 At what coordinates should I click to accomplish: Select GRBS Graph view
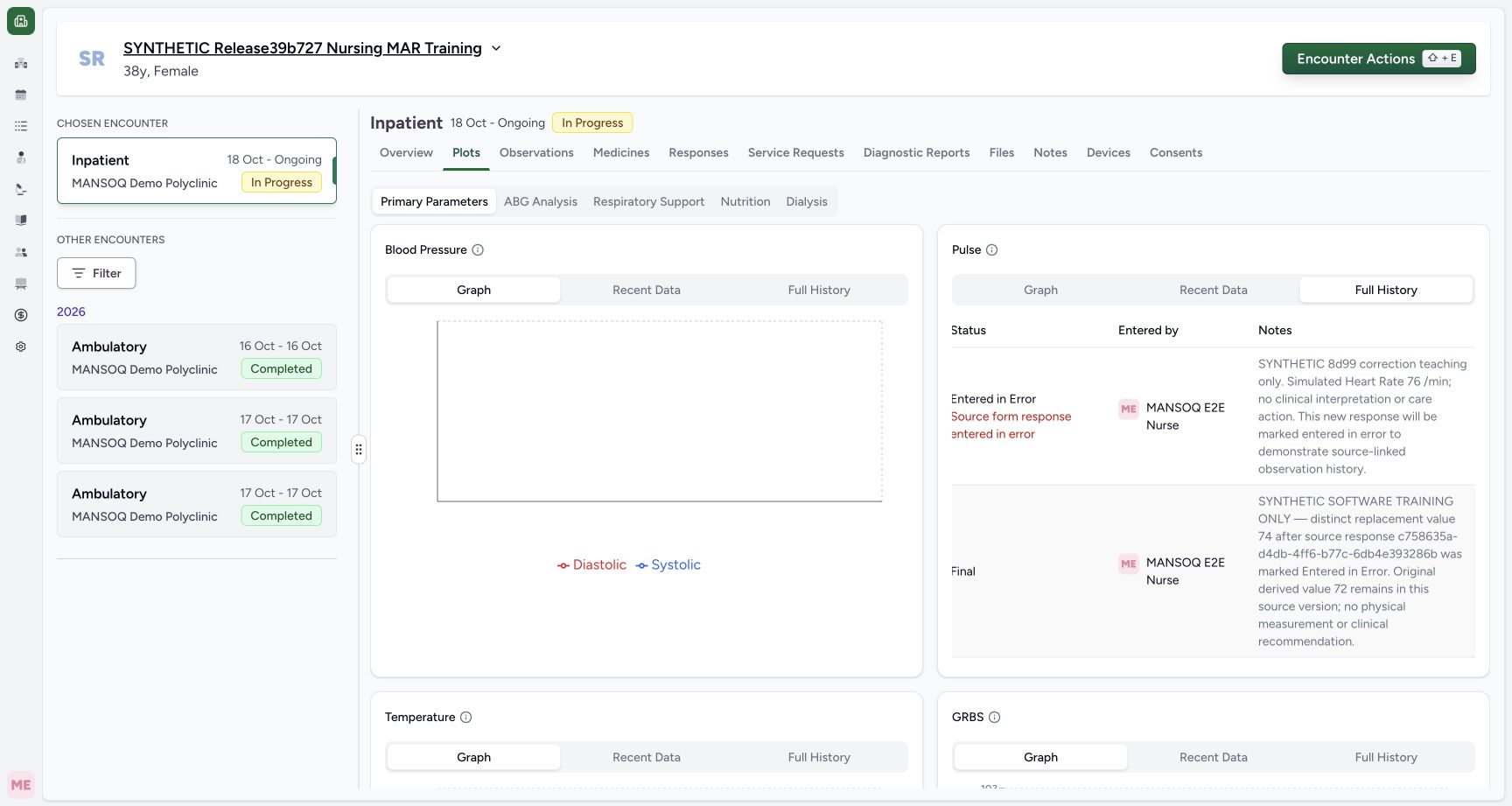1040,757
